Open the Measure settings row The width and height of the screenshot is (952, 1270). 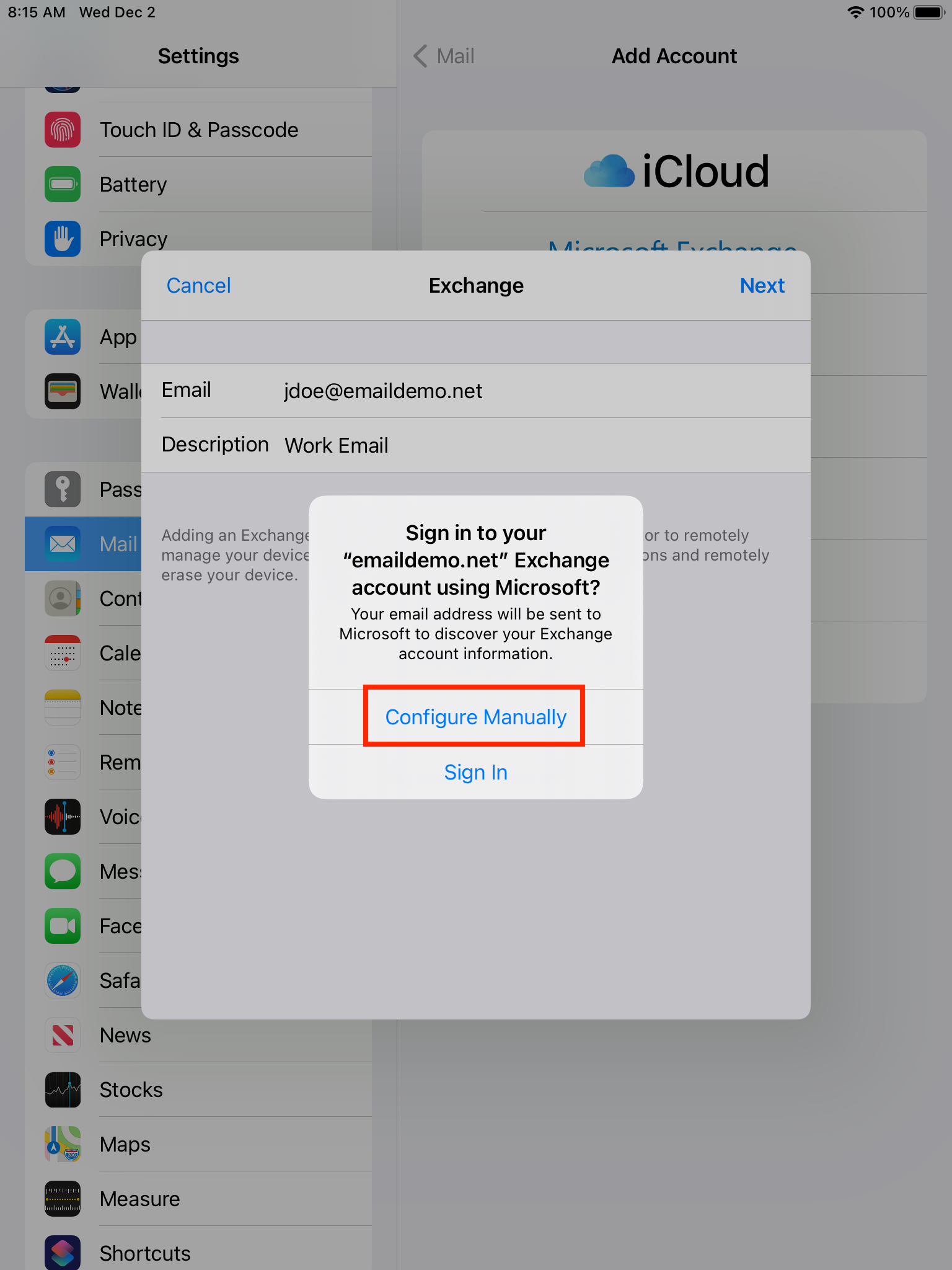coord(198,1199)
